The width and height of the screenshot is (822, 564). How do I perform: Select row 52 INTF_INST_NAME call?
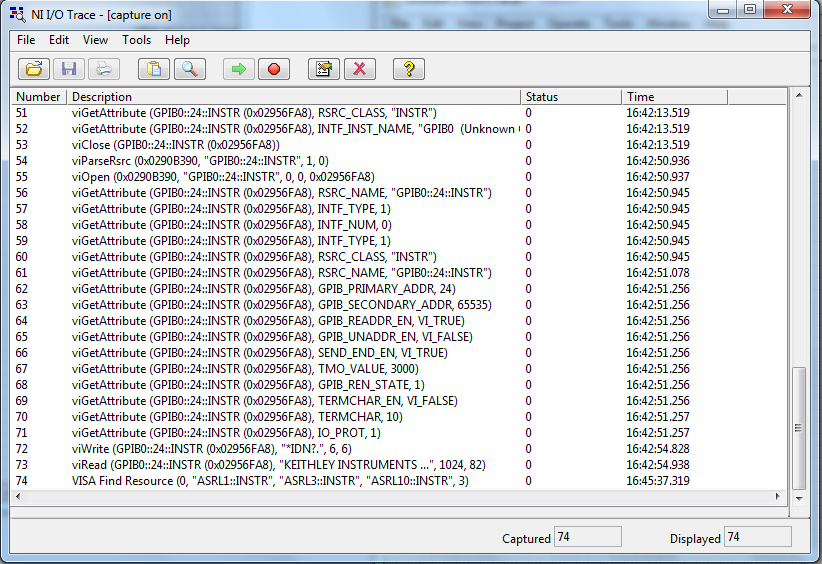(398, 129)
